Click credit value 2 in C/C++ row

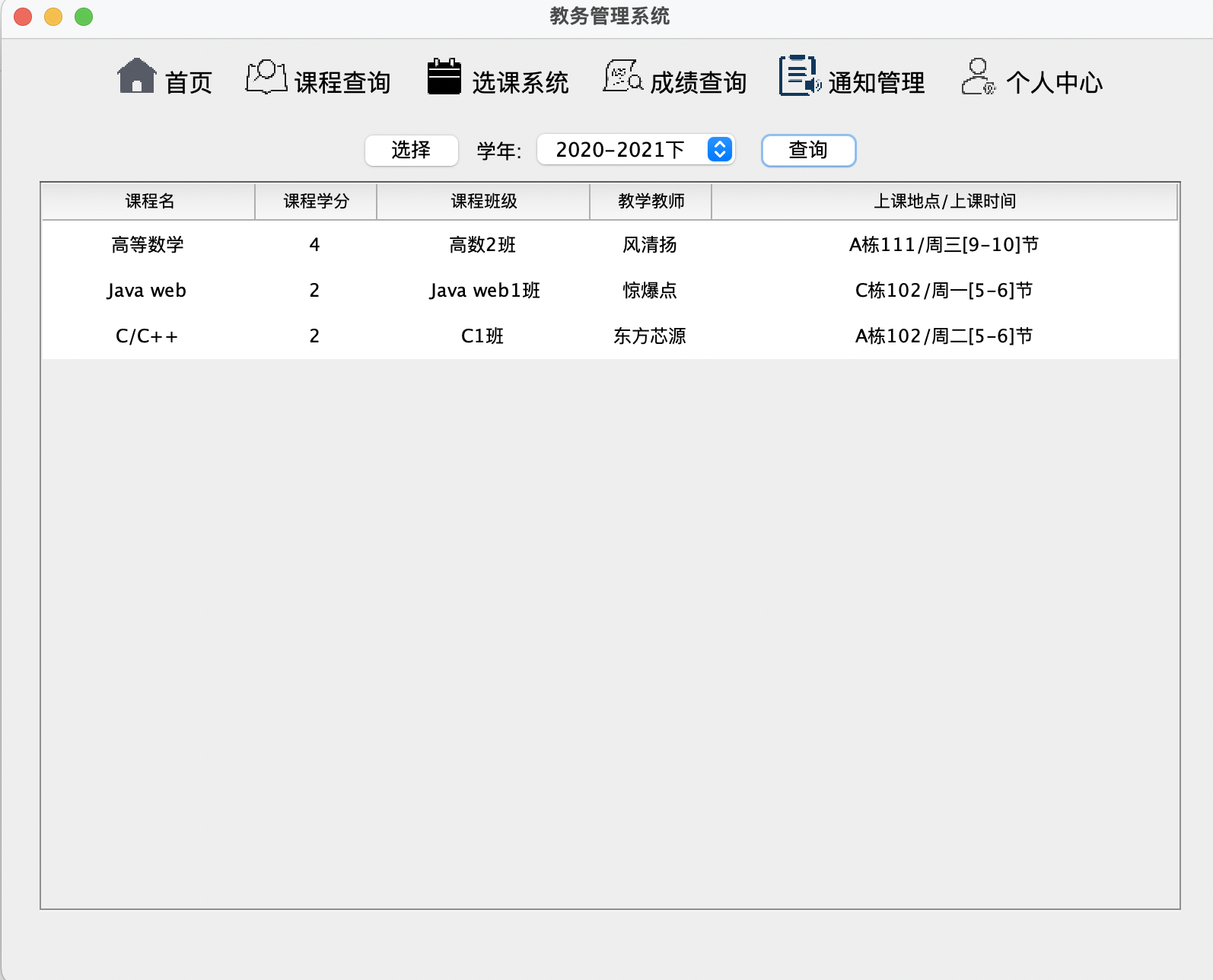[x=315, y=336]
